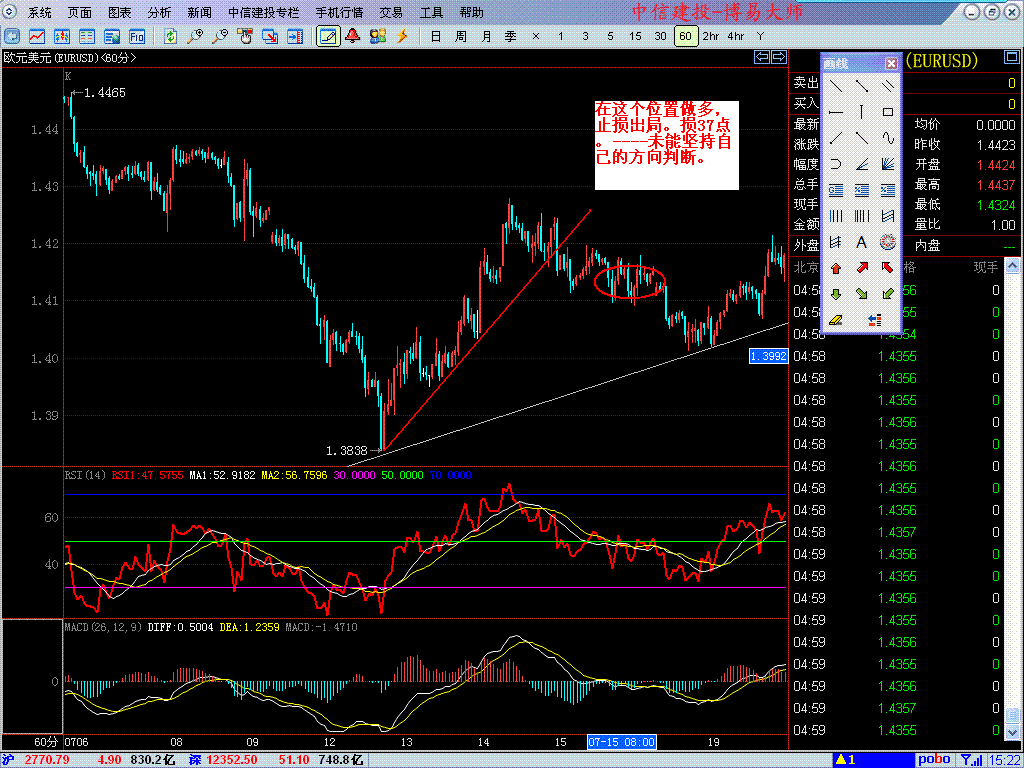Open the line chart view icon
Screen dimensions: 1024x768
click(37, 37)
